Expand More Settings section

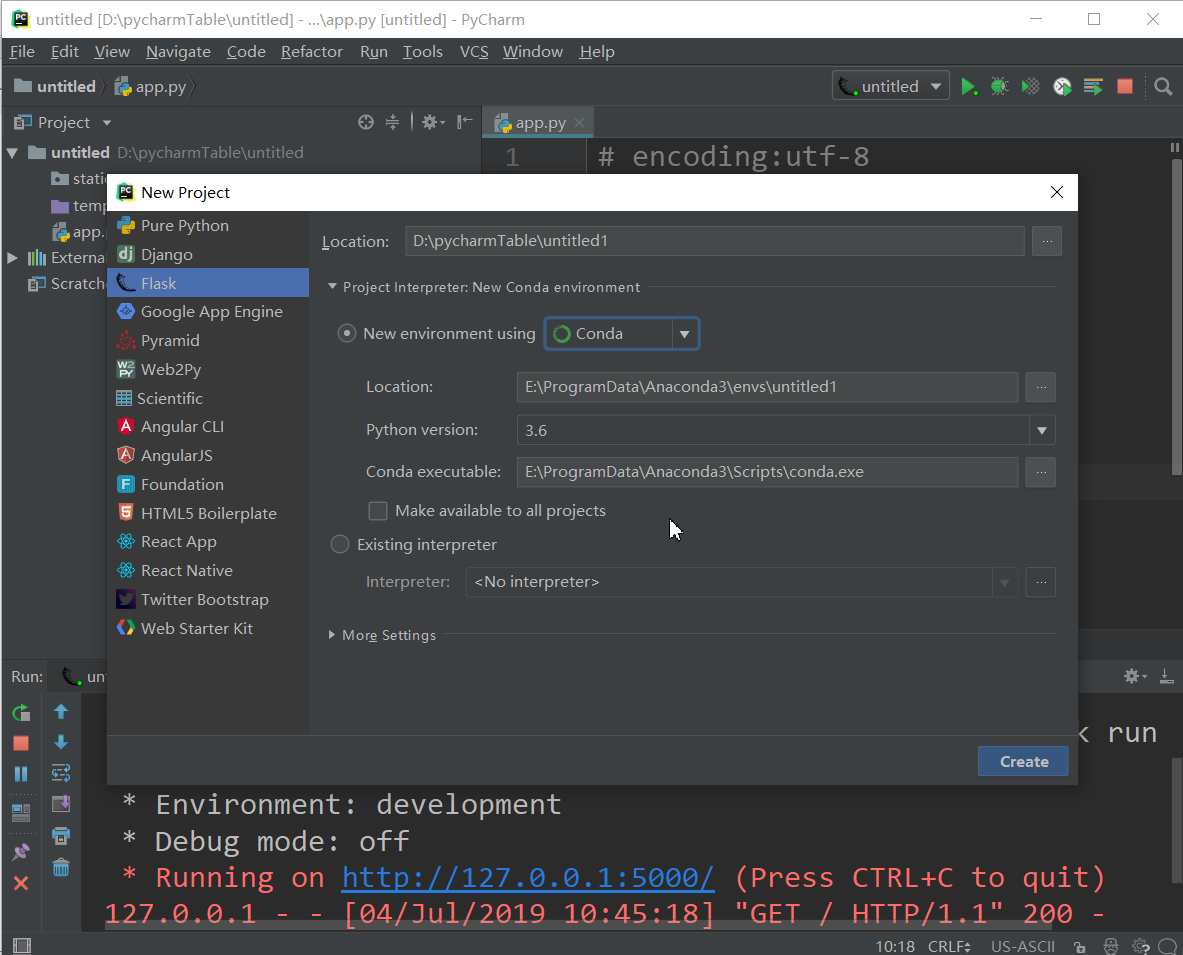click(332, 635)
